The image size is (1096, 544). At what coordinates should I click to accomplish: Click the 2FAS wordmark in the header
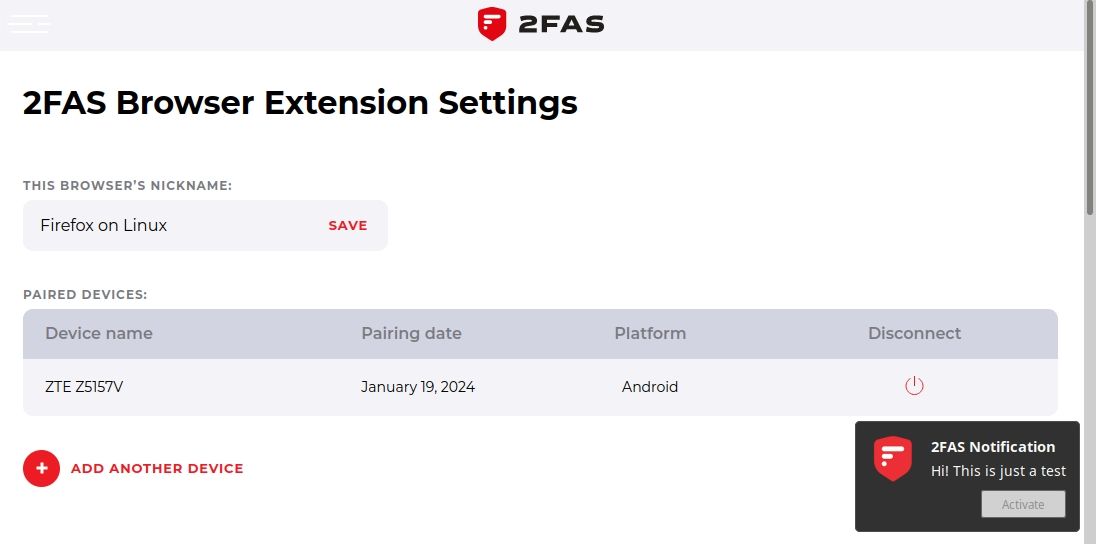tap(561, 24)
